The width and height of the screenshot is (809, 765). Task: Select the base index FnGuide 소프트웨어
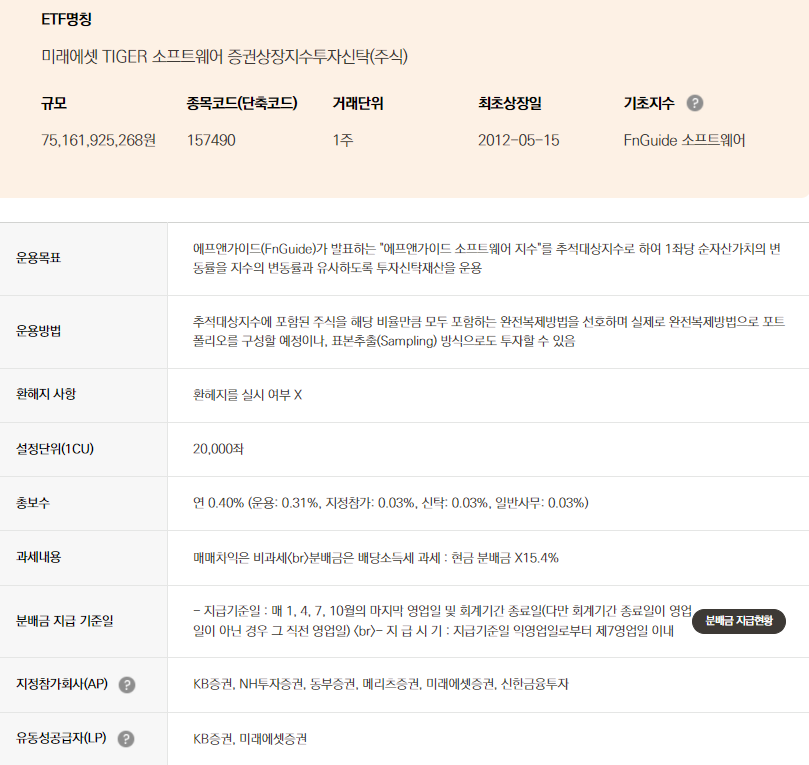[684, 140]
